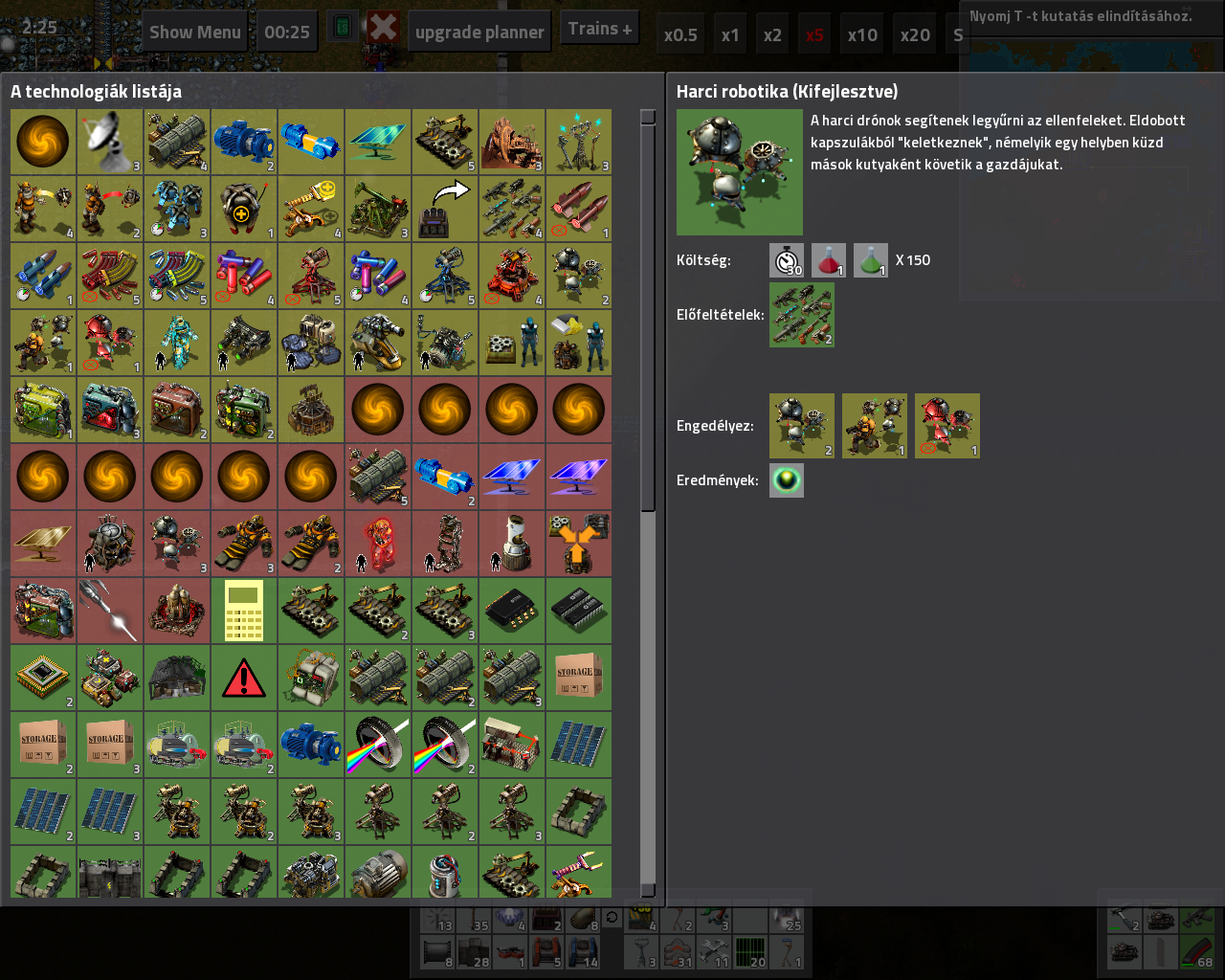Click the 00:25 timer button
1225x980 pixels.
tap(287, 32)
